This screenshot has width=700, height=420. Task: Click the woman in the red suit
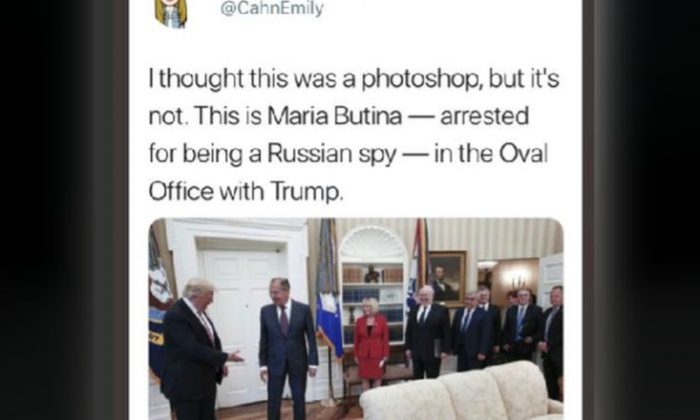(x=371, y=343)
